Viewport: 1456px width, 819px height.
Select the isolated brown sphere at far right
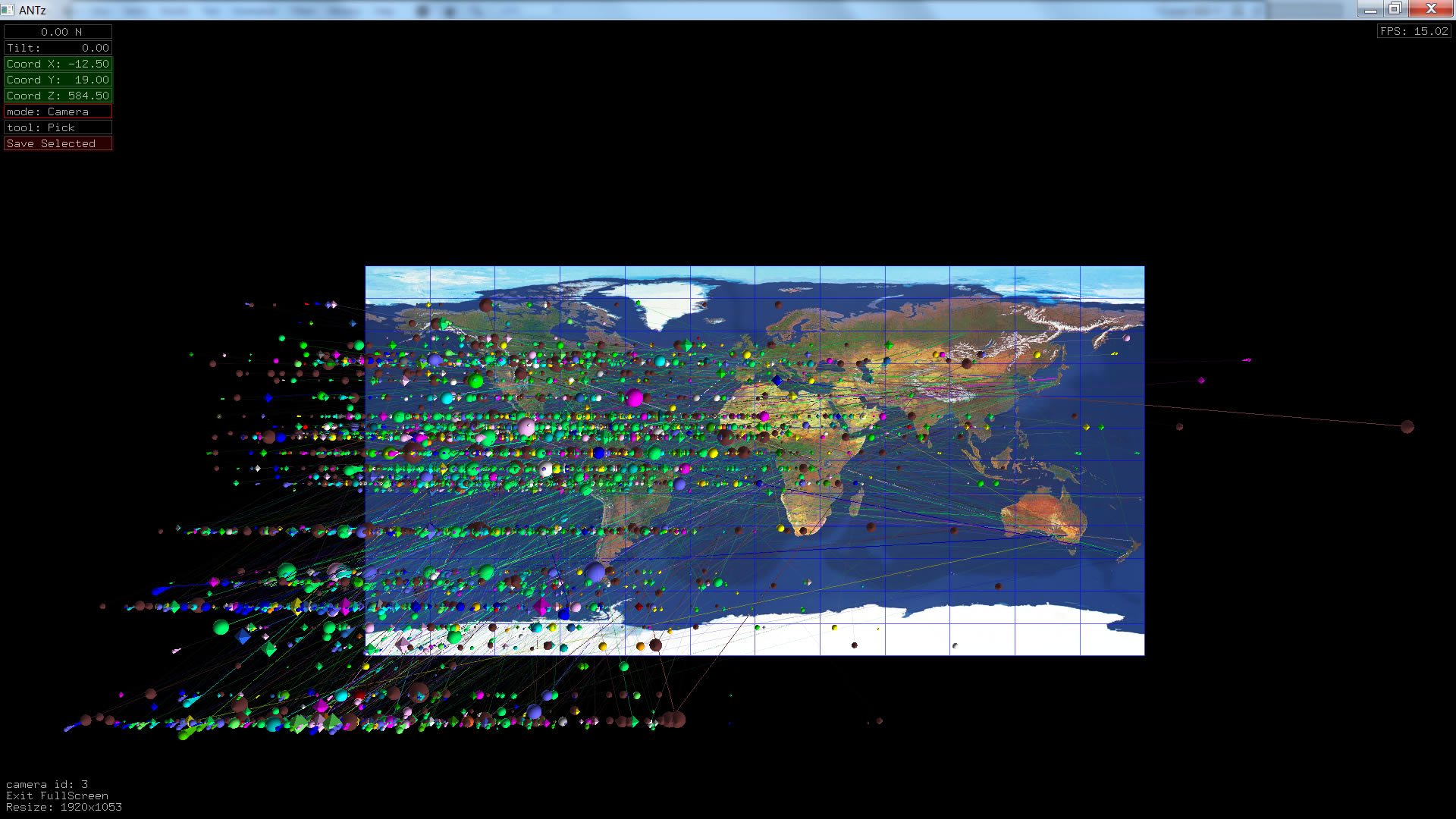coord(1407,427)
